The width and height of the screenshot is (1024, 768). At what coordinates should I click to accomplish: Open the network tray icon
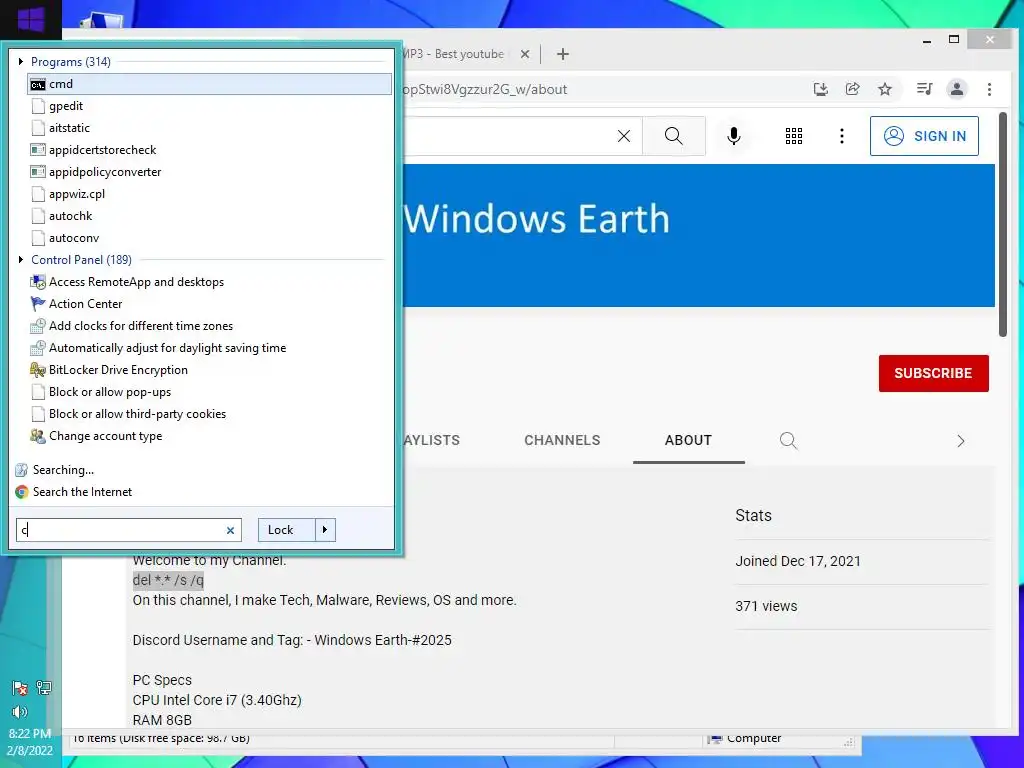pyautogui.click(x=44, y=687)
